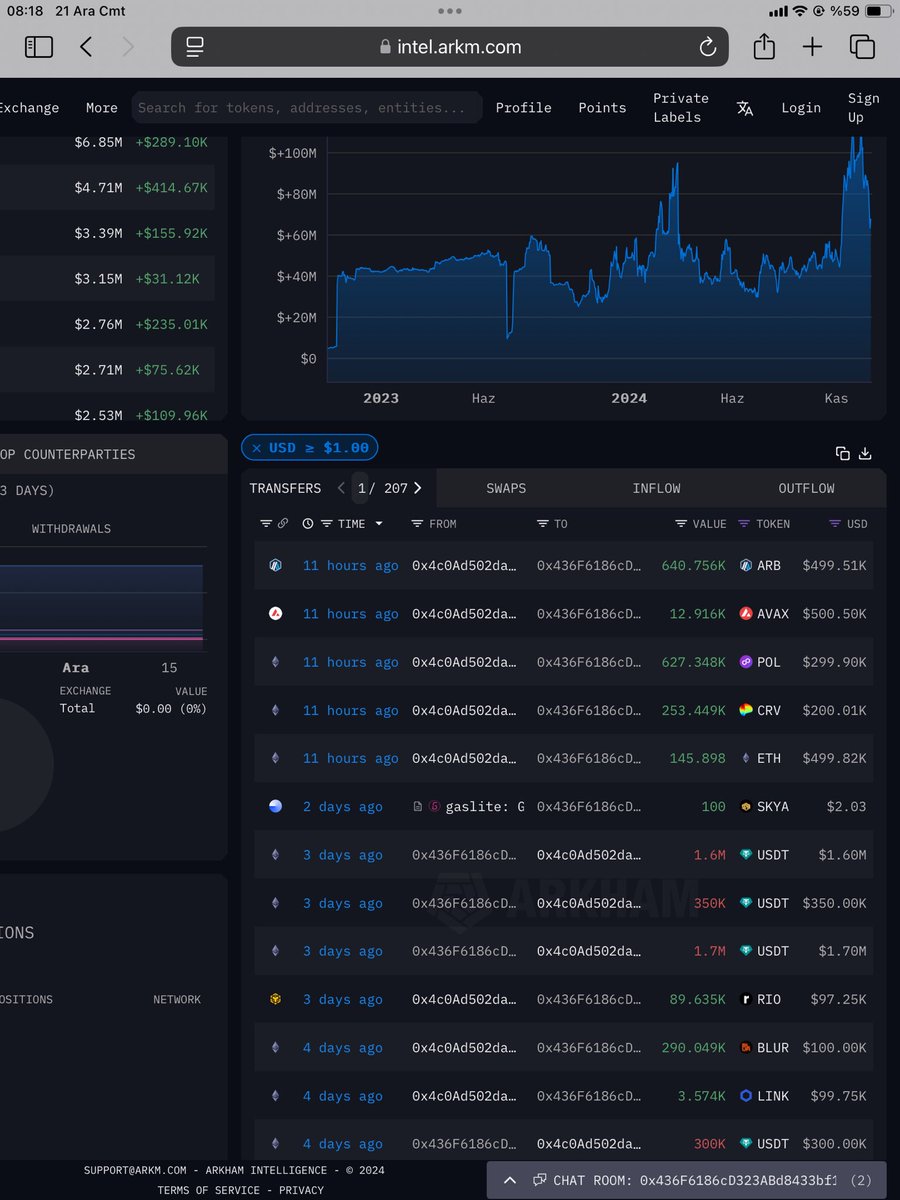The height and width of the screenshot is (1200, 900).
Task: Open chain filter icon in table header
Action: (266, 523)
